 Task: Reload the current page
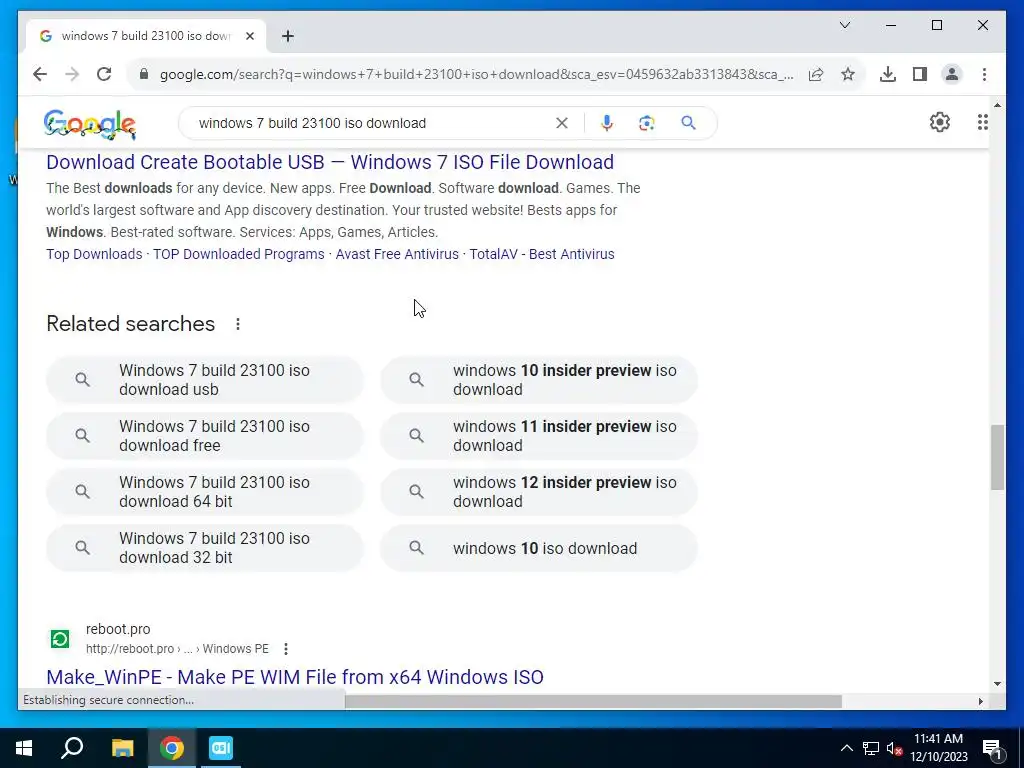click(x=104, y=74)
